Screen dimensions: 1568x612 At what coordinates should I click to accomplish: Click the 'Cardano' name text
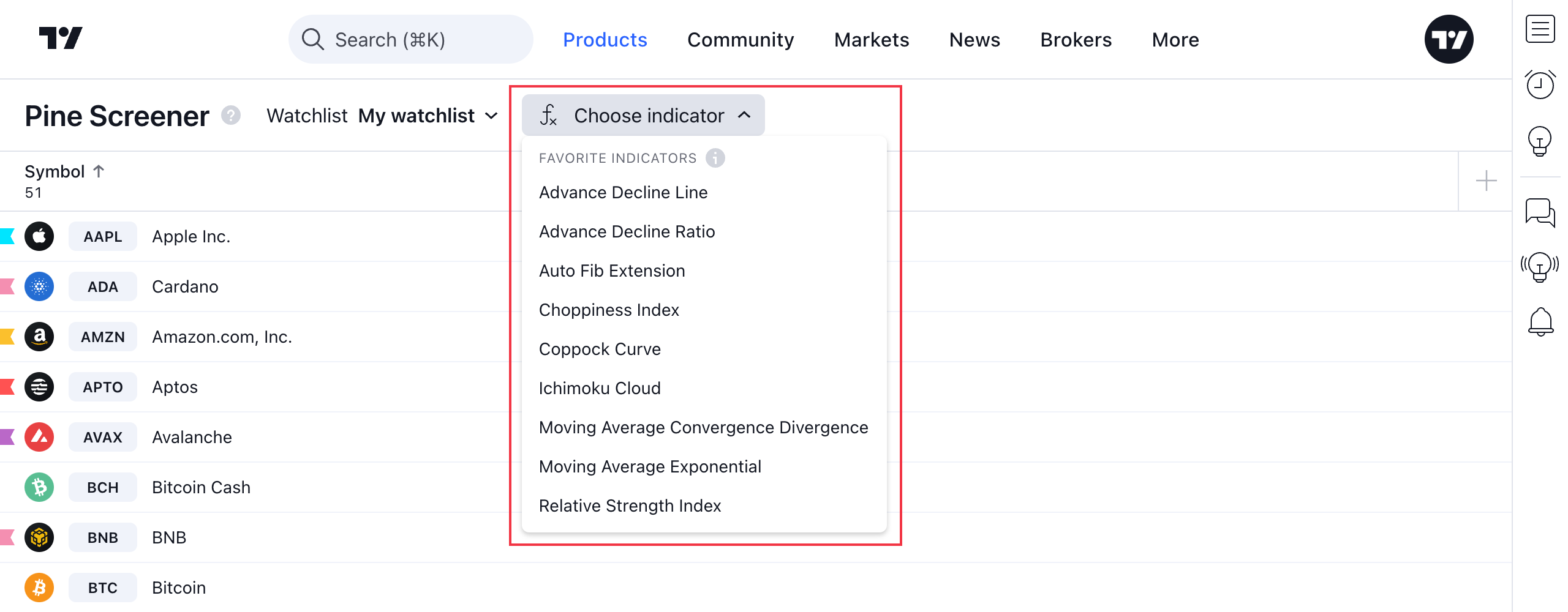tap(185, 286)
